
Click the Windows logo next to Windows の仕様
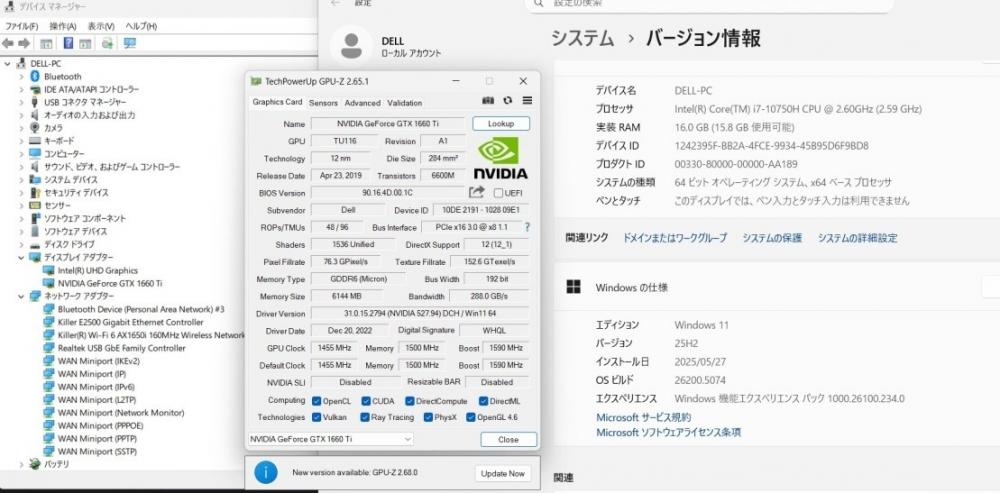pos(573,287)
